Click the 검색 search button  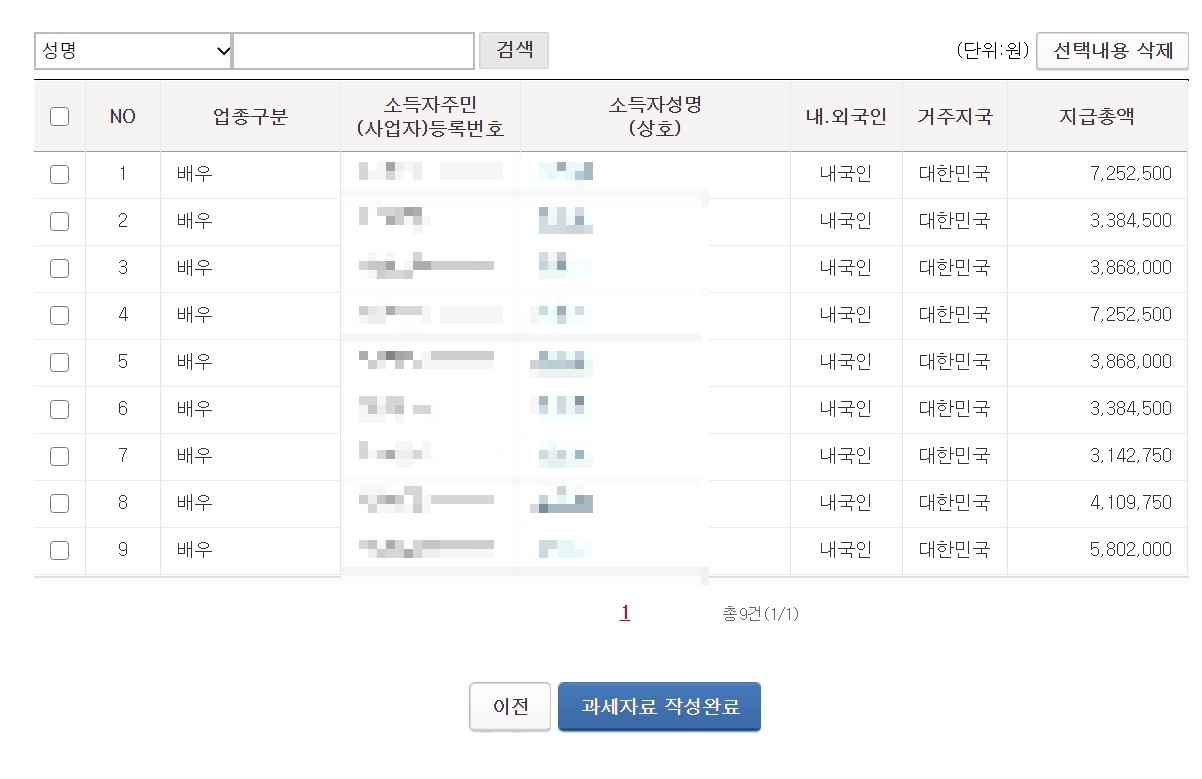pos(513,49)
